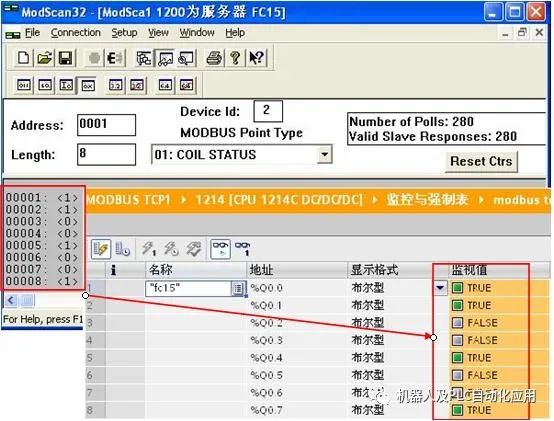Image resolution: width=554 pixels, height=421 pixels.
Task: Select the pressed hex display format icon
Action: point(88,85)
